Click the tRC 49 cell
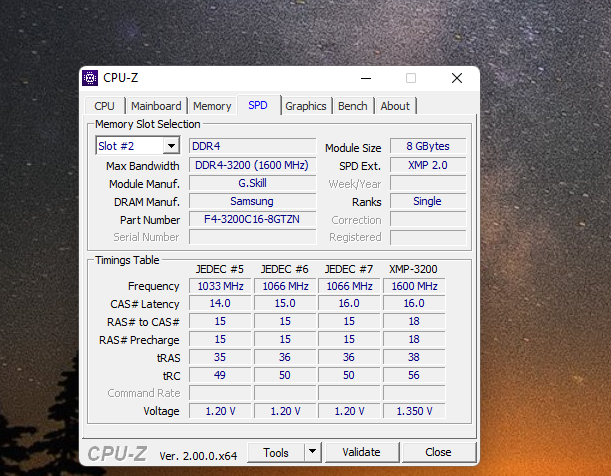This screenshot has width=611, height=476. (220, 375)
